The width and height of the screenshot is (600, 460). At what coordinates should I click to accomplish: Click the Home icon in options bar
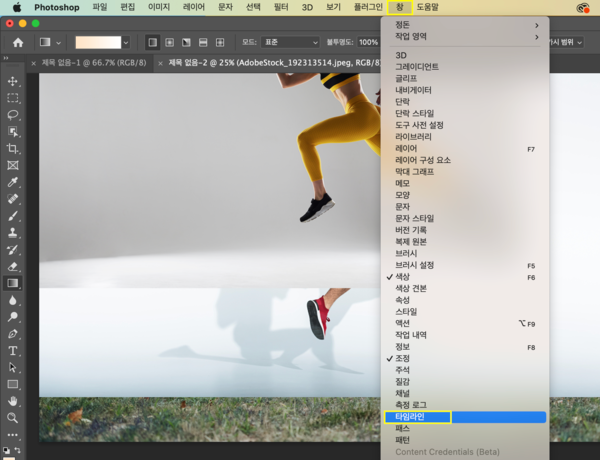18,42
